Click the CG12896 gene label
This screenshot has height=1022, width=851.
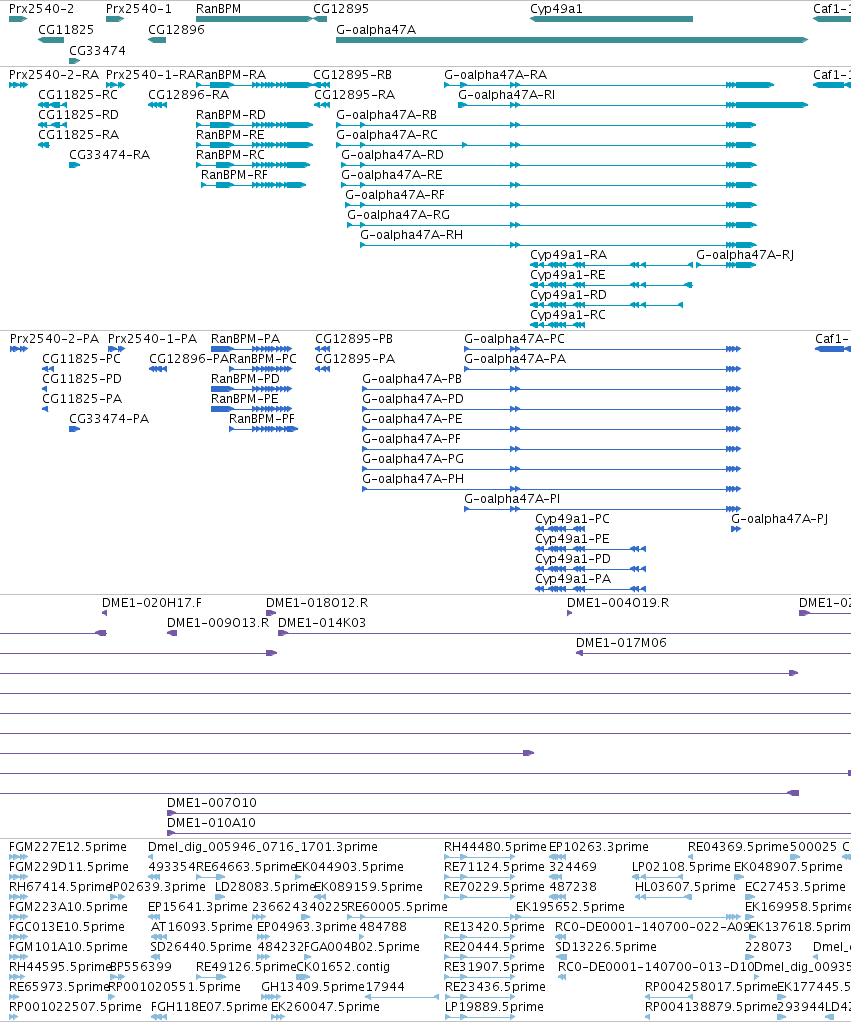click(176, 30)
